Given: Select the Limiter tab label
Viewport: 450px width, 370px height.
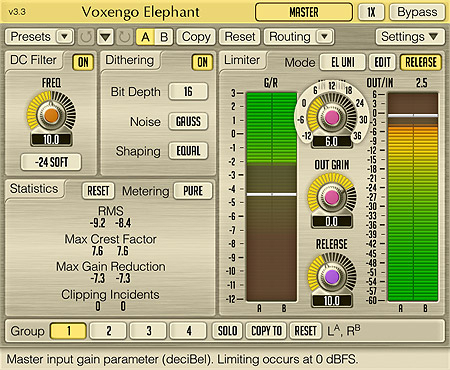Looking at the screenshot, I should (x=242, y=60).
